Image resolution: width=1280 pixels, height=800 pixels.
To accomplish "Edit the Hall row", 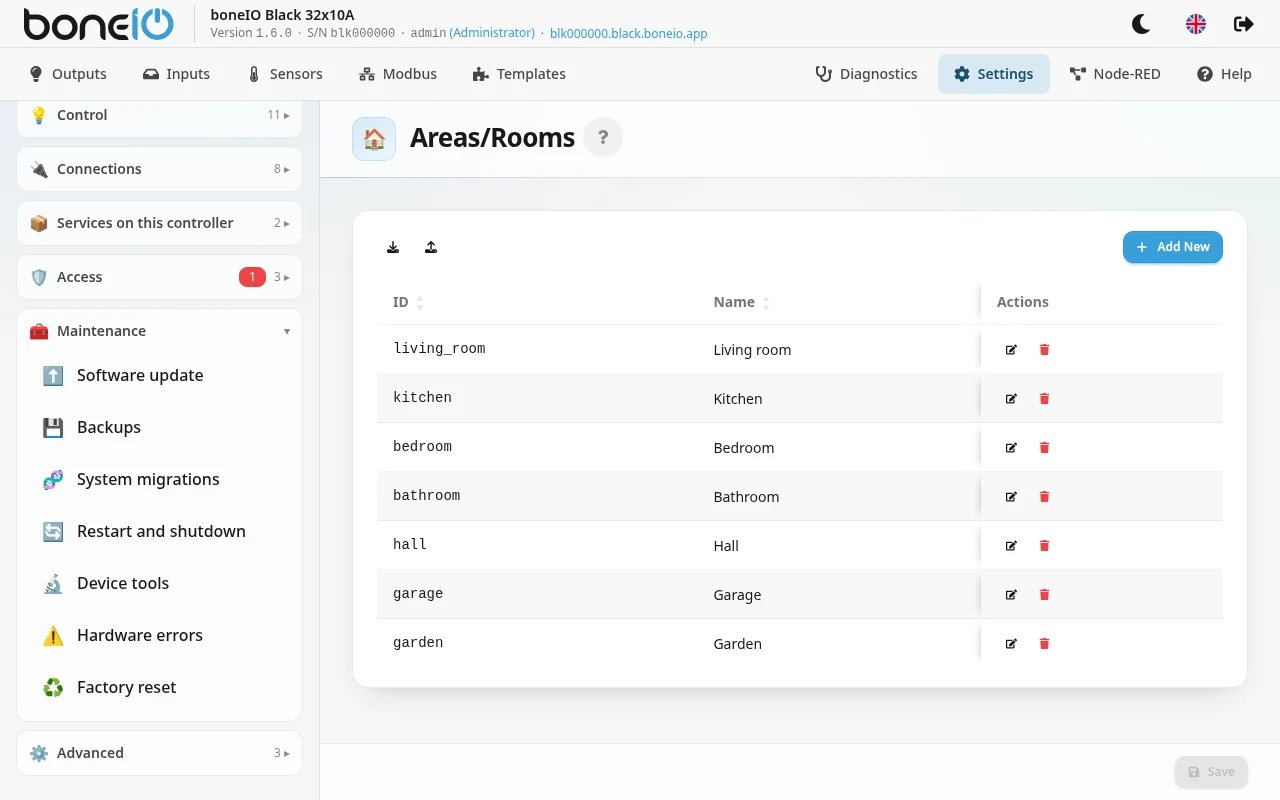I will (1011, 545).
